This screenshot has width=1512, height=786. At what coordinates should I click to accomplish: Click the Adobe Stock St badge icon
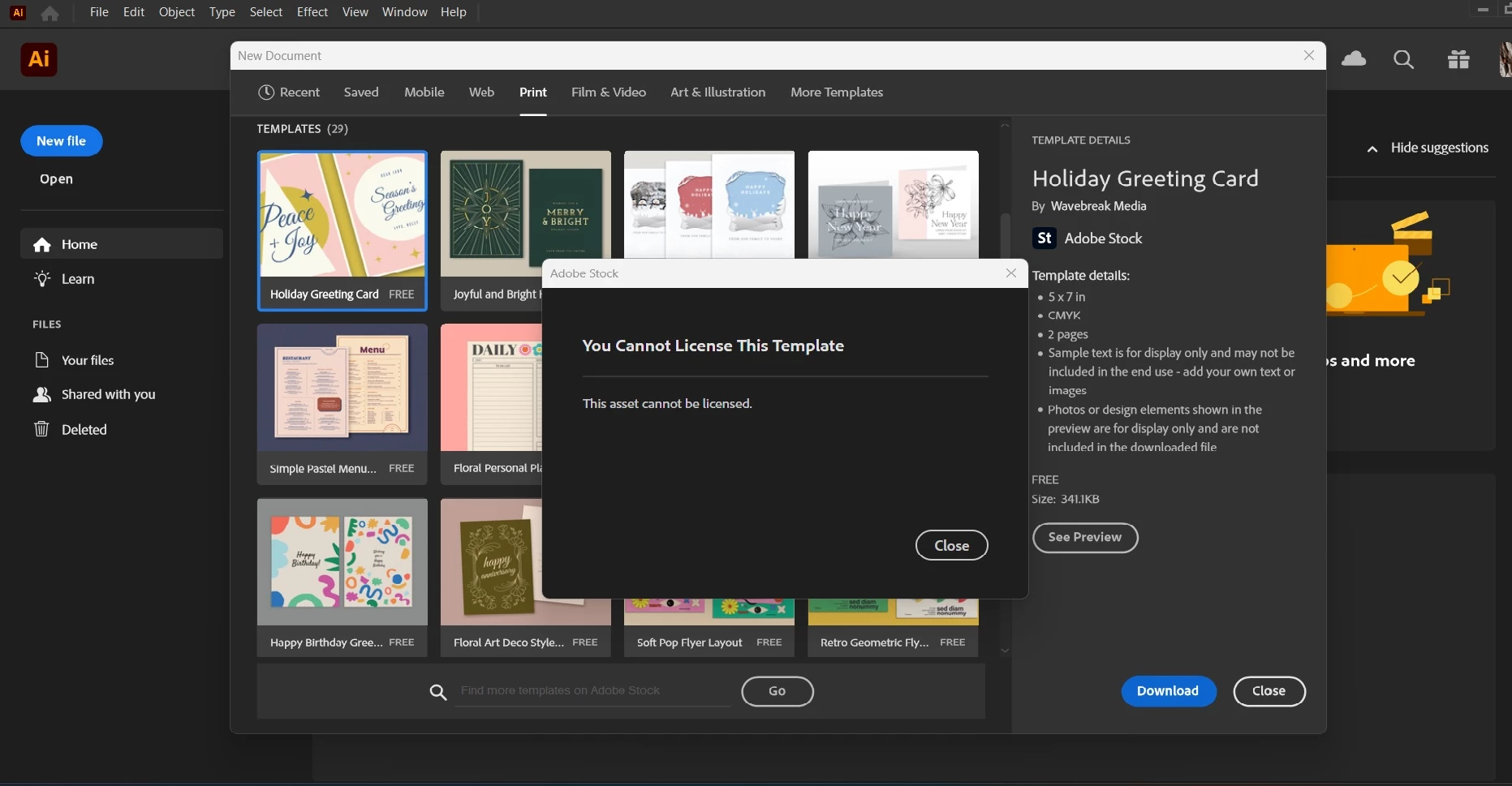[x=1044, y=238]
